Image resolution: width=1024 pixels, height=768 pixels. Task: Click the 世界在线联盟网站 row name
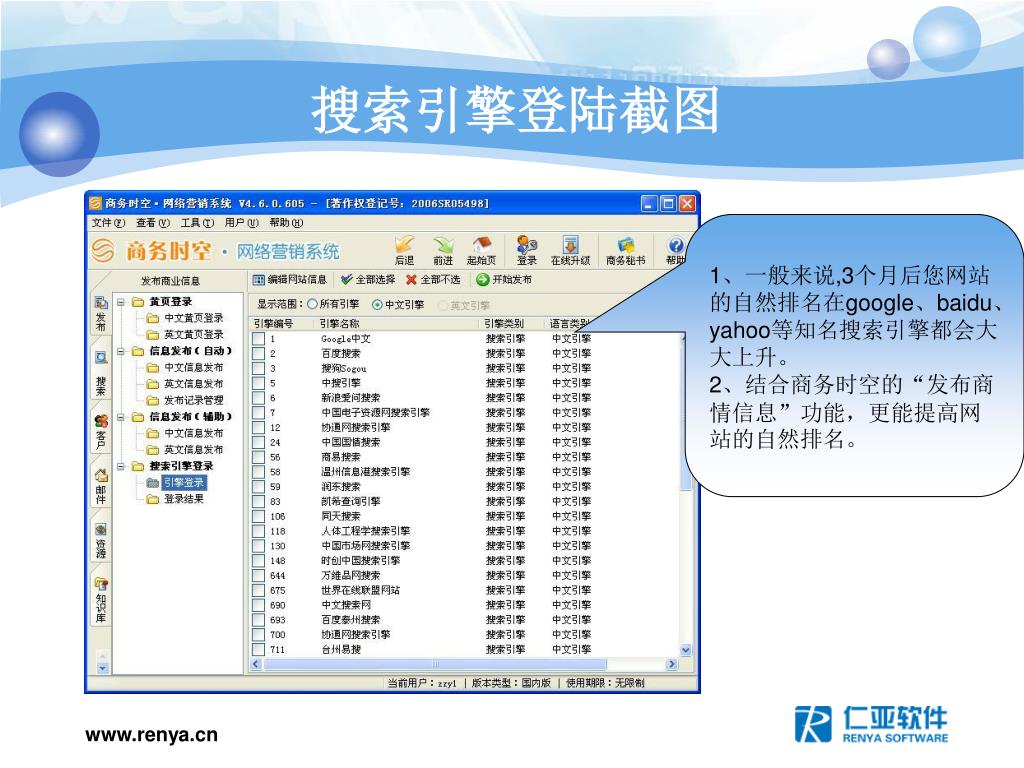click(x=360, y=590)
